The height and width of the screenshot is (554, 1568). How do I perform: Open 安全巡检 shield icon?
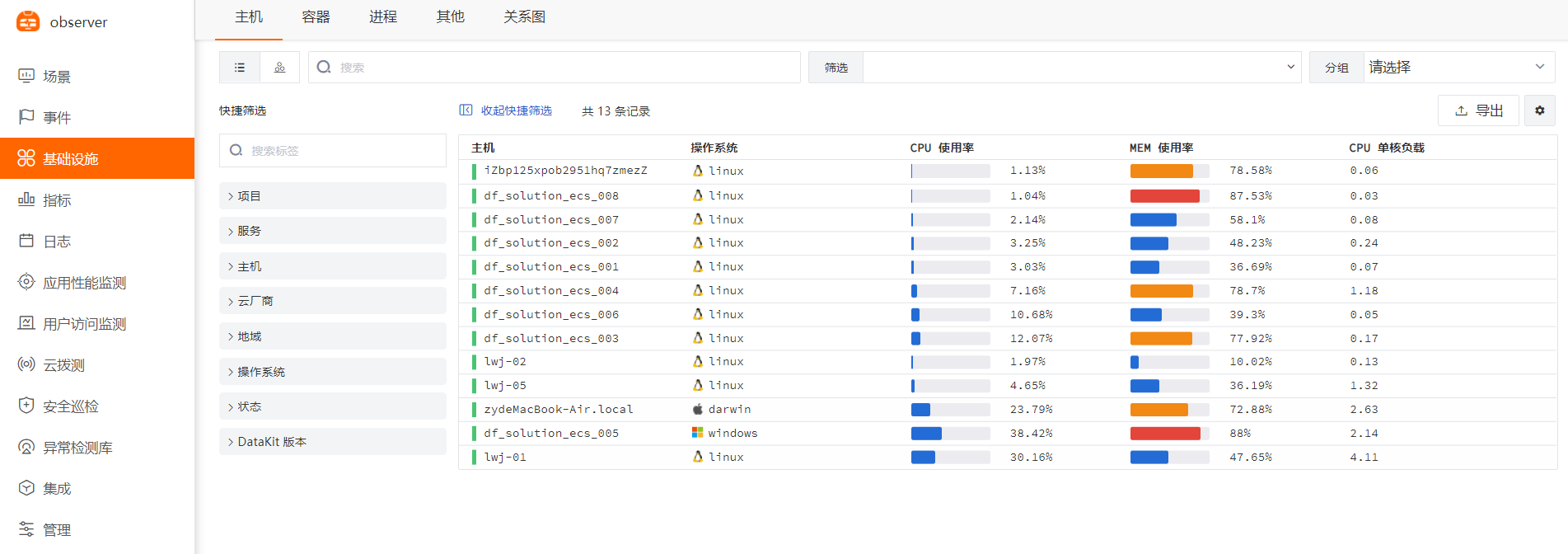tap(26, 406)
